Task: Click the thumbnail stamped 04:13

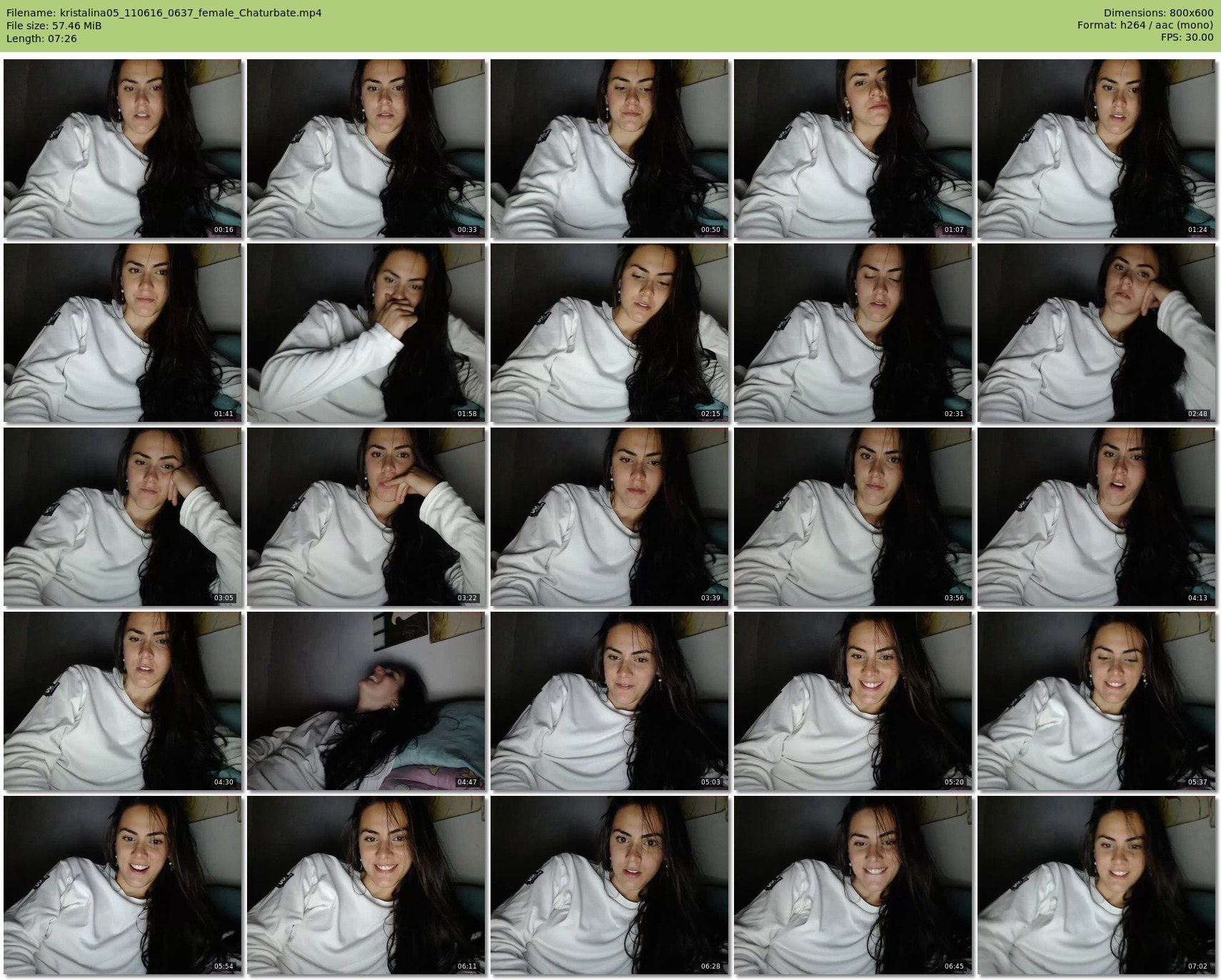Action: 1097,516
